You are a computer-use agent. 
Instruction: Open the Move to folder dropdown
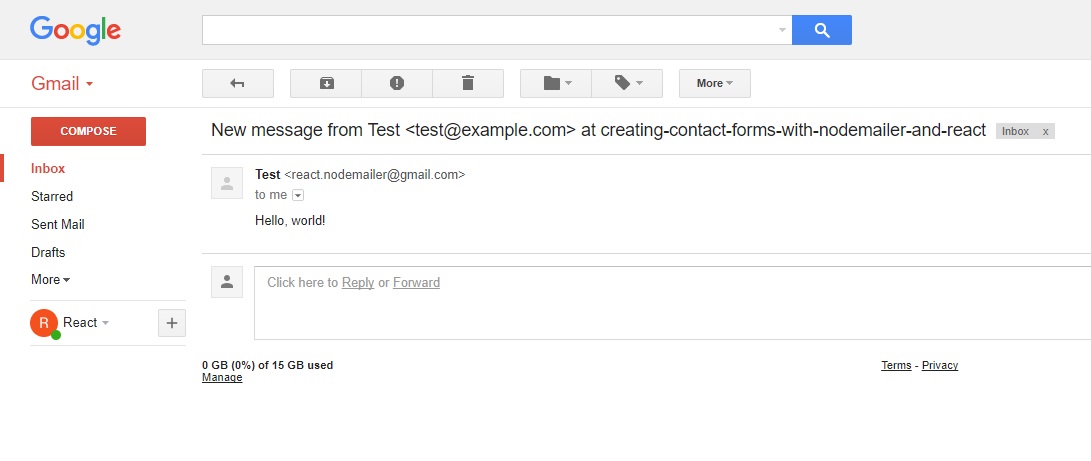556,83
